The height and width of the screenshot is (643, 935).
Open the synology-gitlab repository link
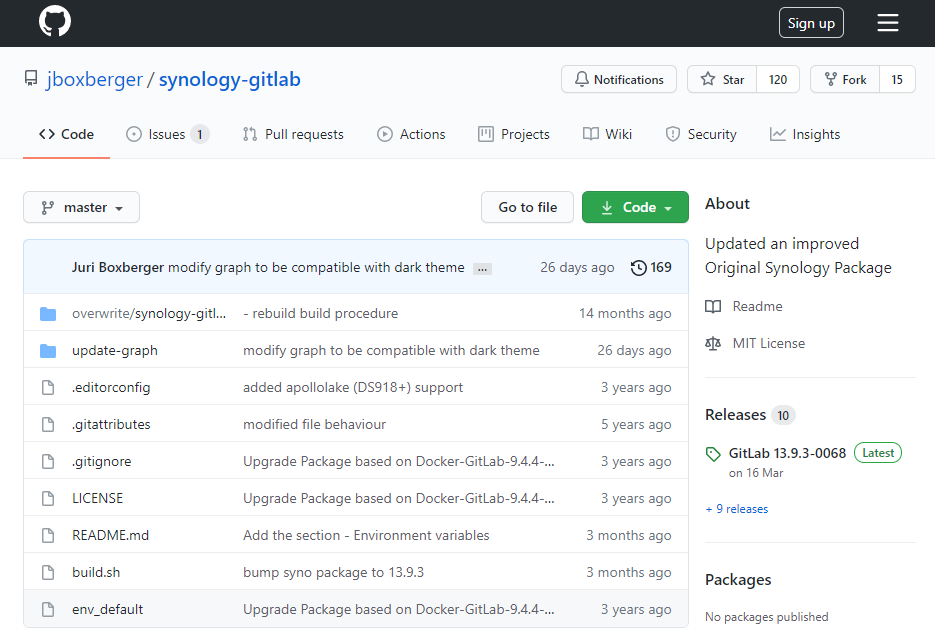230,79
